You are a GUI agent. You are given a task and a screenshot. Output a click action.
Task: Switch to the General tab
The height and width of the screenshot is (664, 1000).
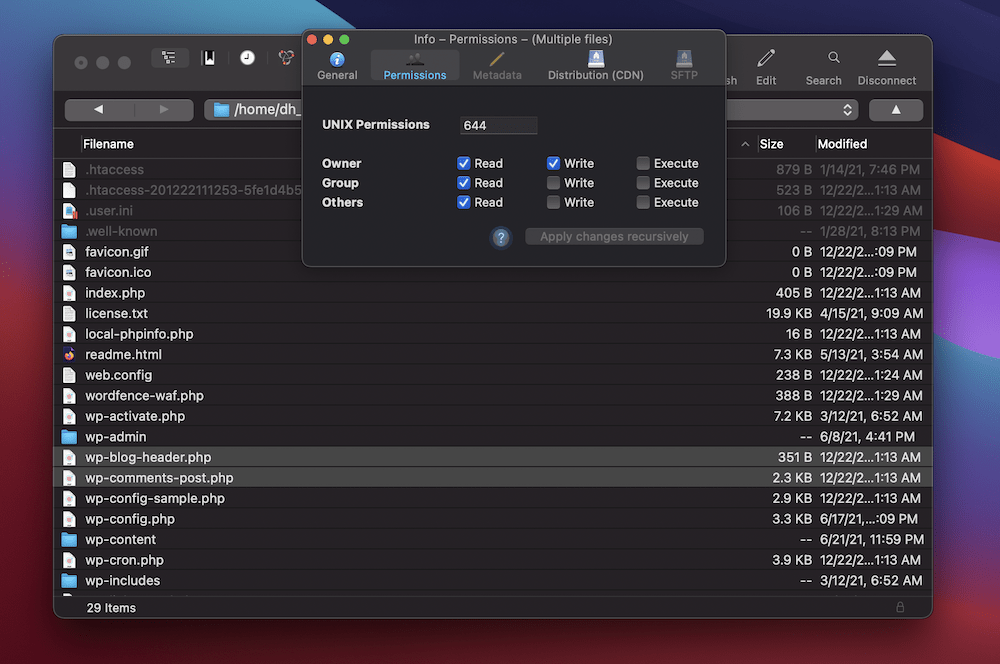[337, 66]
